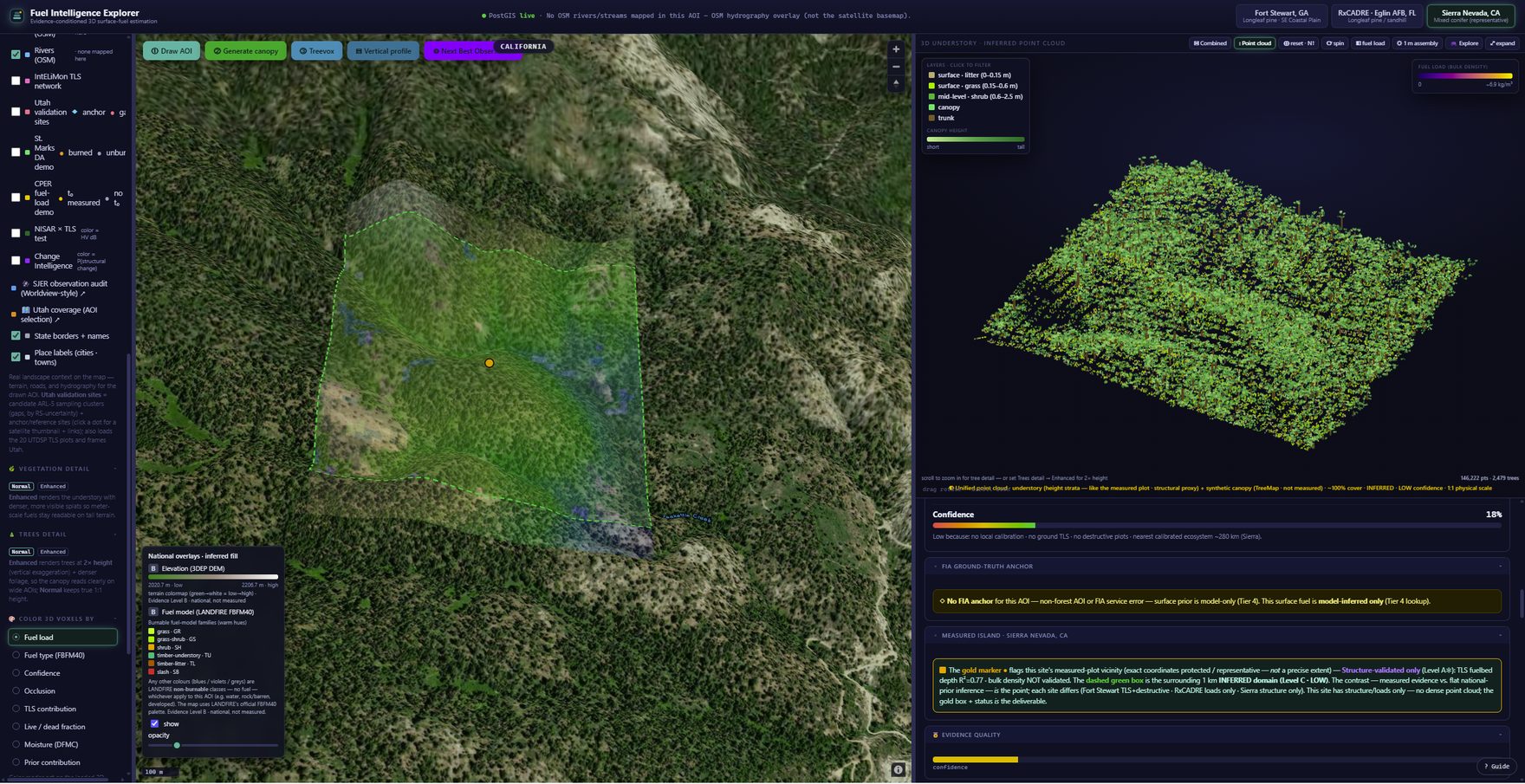Viewport: 1525px width, 784px height.
Task: Click the map zoom in plus icon
Action: (896, 49)
